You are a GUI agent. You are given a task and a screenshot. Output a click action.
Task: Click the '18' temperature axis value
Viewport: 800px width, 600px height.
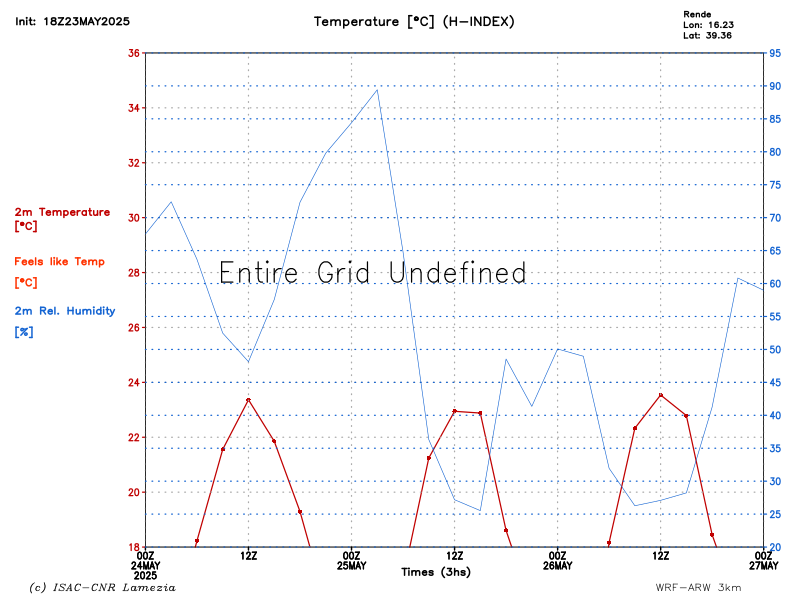coord(134,547)
